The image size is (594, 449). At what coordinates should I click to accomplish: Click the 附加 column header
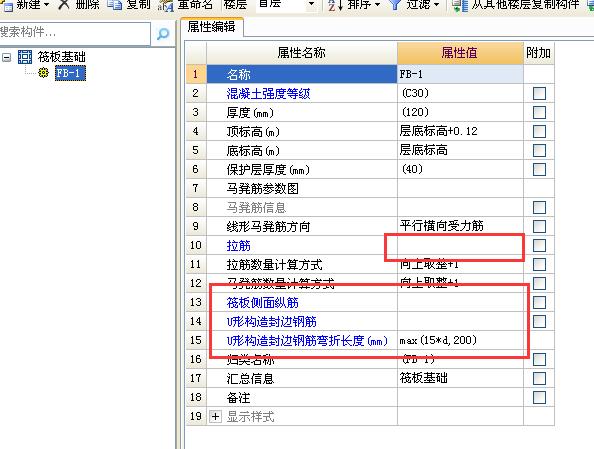point(538,53)
